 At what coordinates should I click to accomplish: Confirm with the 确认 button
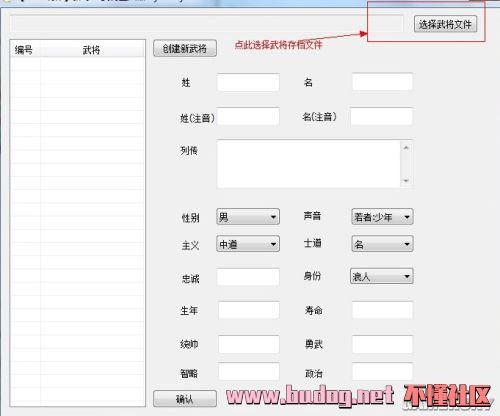tap(185, 398)
